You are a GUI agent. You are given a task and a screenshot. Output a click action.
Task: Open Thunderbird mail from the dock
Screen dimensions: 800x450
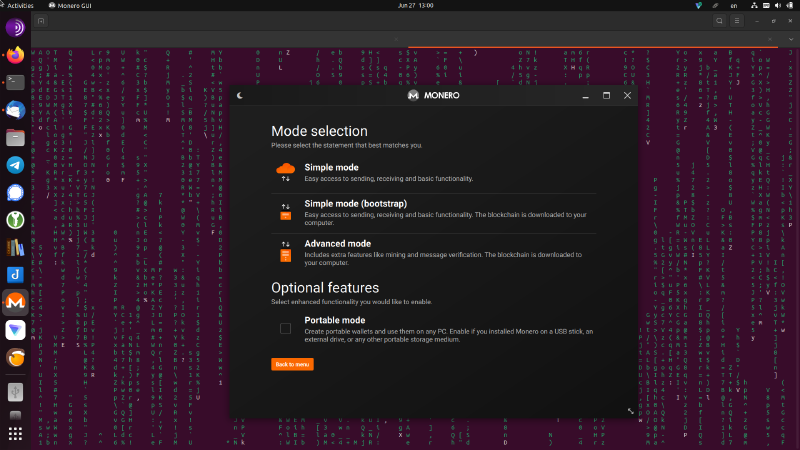click(15, 110)
